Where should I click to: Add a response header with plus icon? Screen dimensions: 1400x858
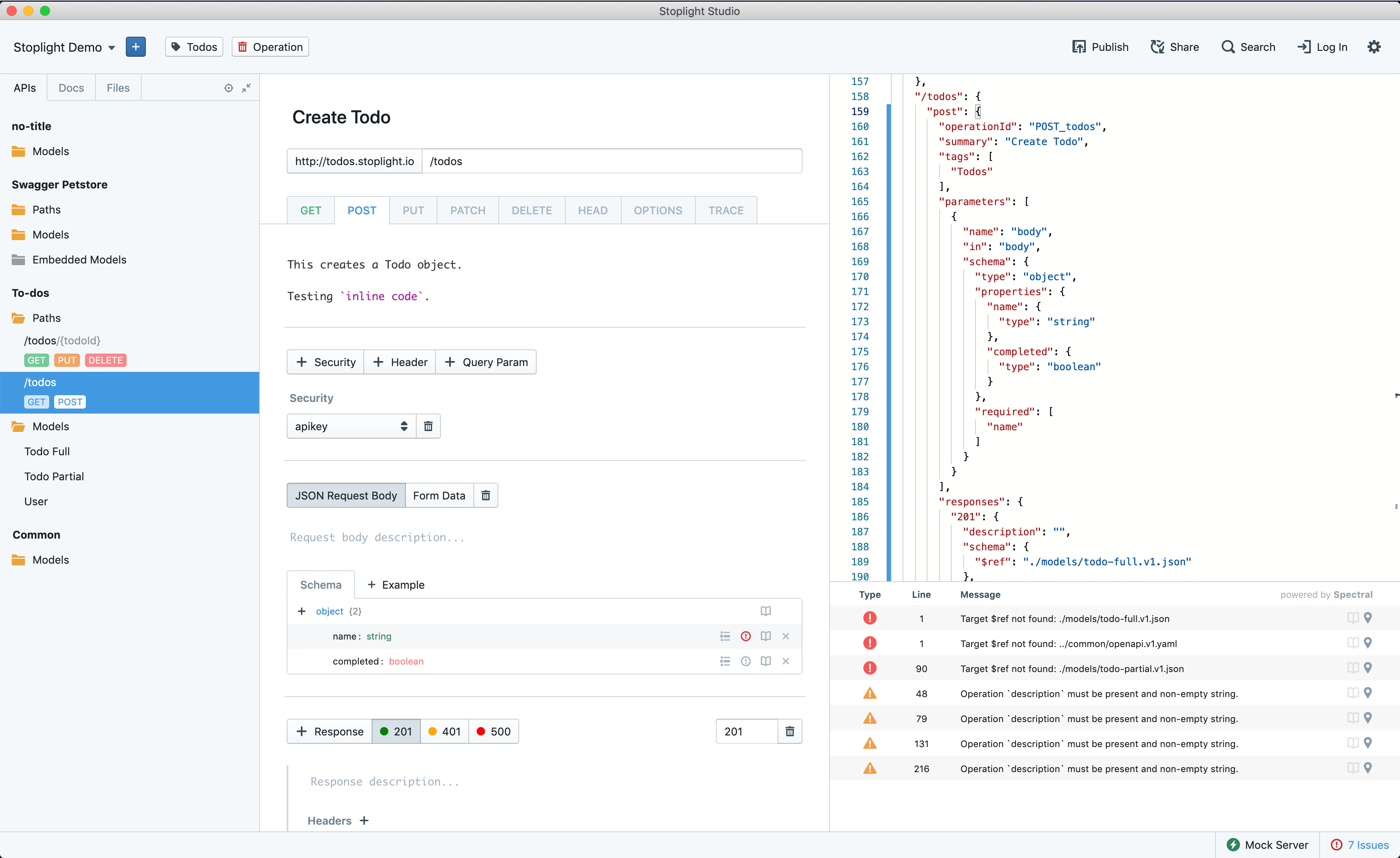(x=364, y=820)
